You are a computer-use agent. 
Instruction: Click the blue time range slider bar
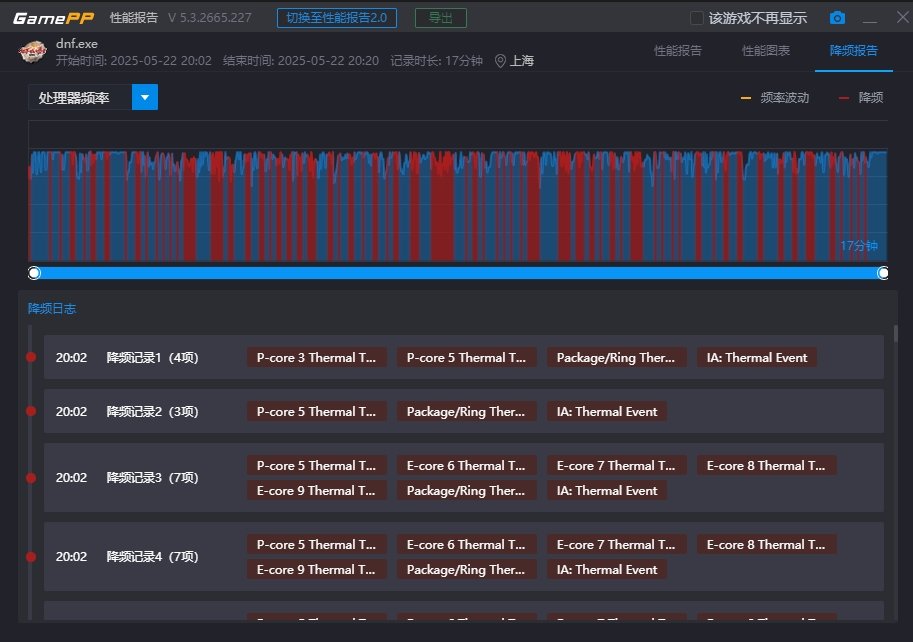[x=459, y=273]
